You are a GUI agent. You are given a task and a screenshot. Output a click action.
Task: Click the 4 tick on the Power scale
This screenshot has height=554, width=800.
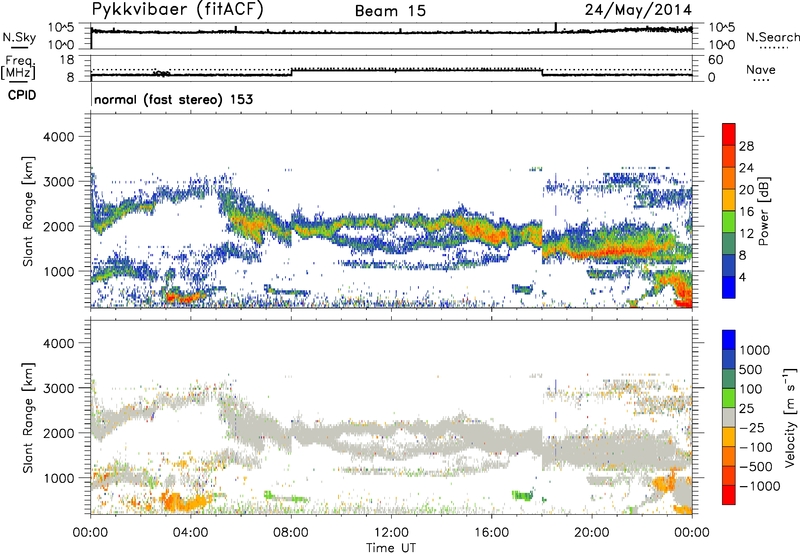point(743,277)
